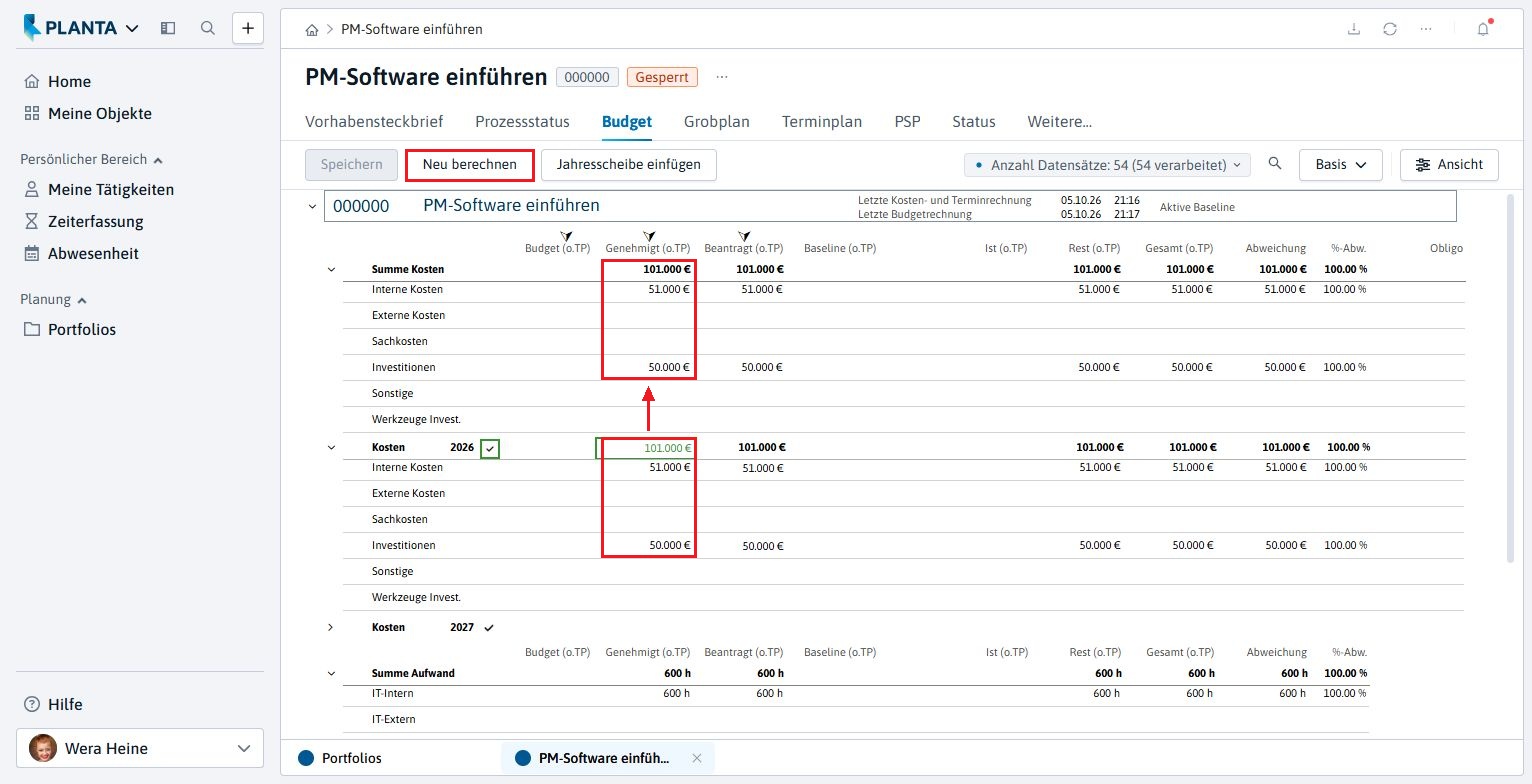Click the search magnifier in the Budget toolbar
This screenshot has width=1532, height=784.
tap(1275, 164)
